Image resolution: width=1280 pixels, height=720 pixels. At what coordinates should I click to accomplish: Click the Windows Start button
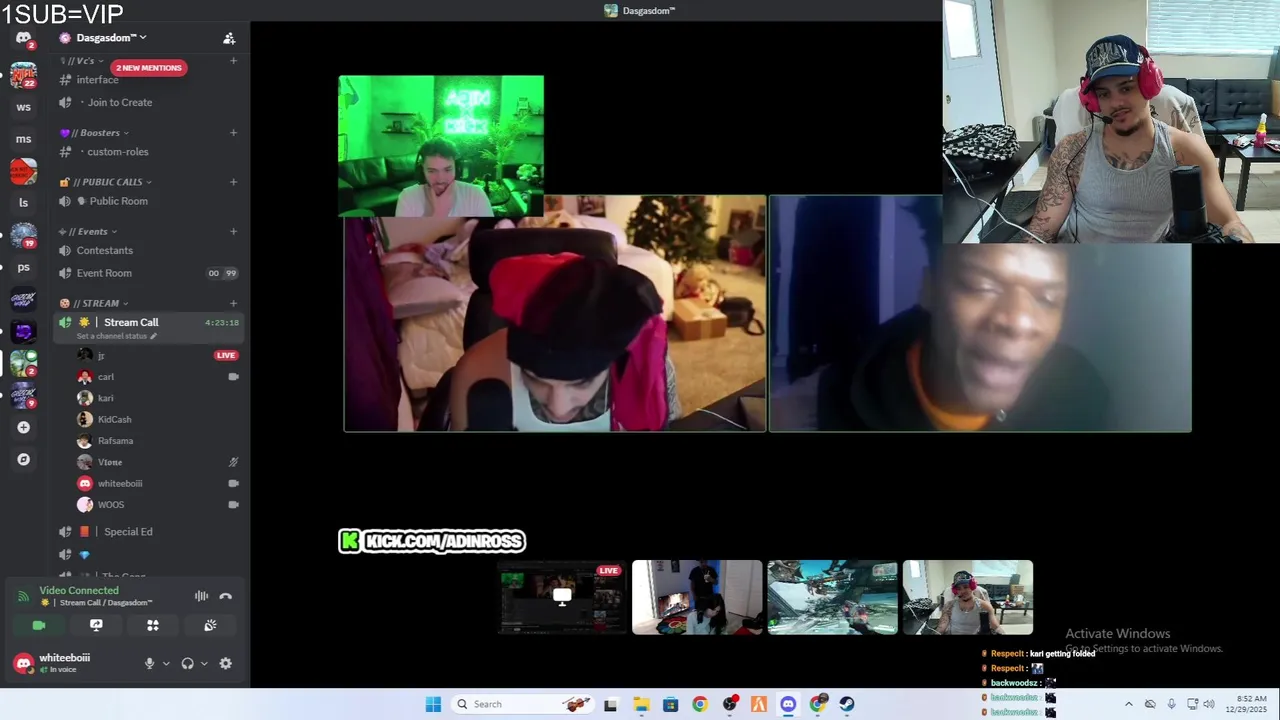(x=433, y=704)
